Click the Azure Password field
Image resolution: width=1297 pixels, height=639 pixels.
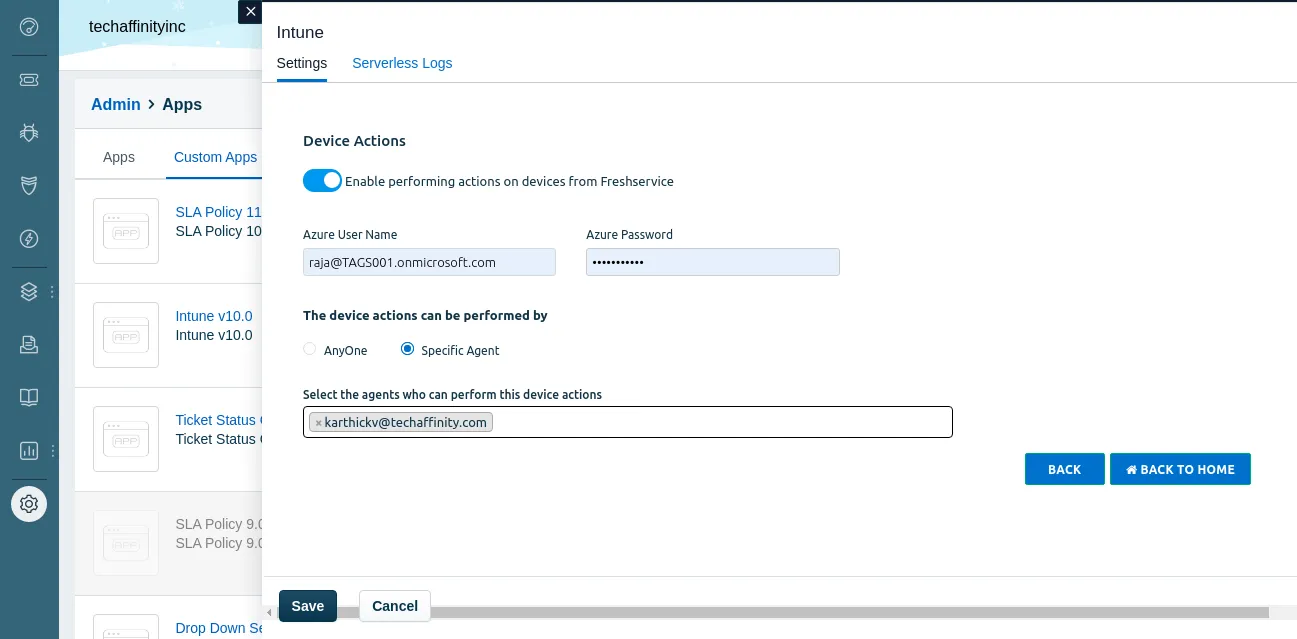(x=713, y=262)
